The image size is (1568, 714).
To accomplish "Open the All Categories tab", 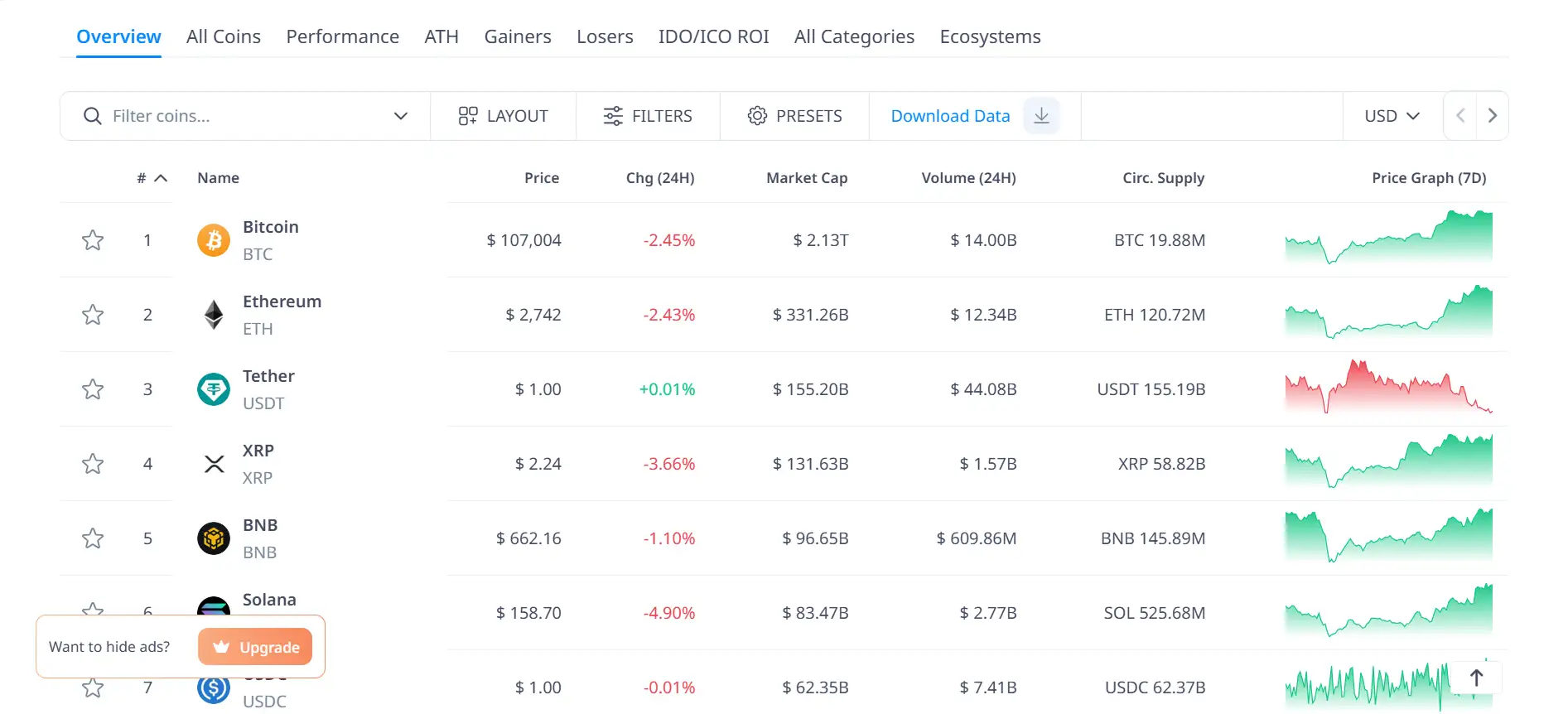I will click(x=854, y=36).
